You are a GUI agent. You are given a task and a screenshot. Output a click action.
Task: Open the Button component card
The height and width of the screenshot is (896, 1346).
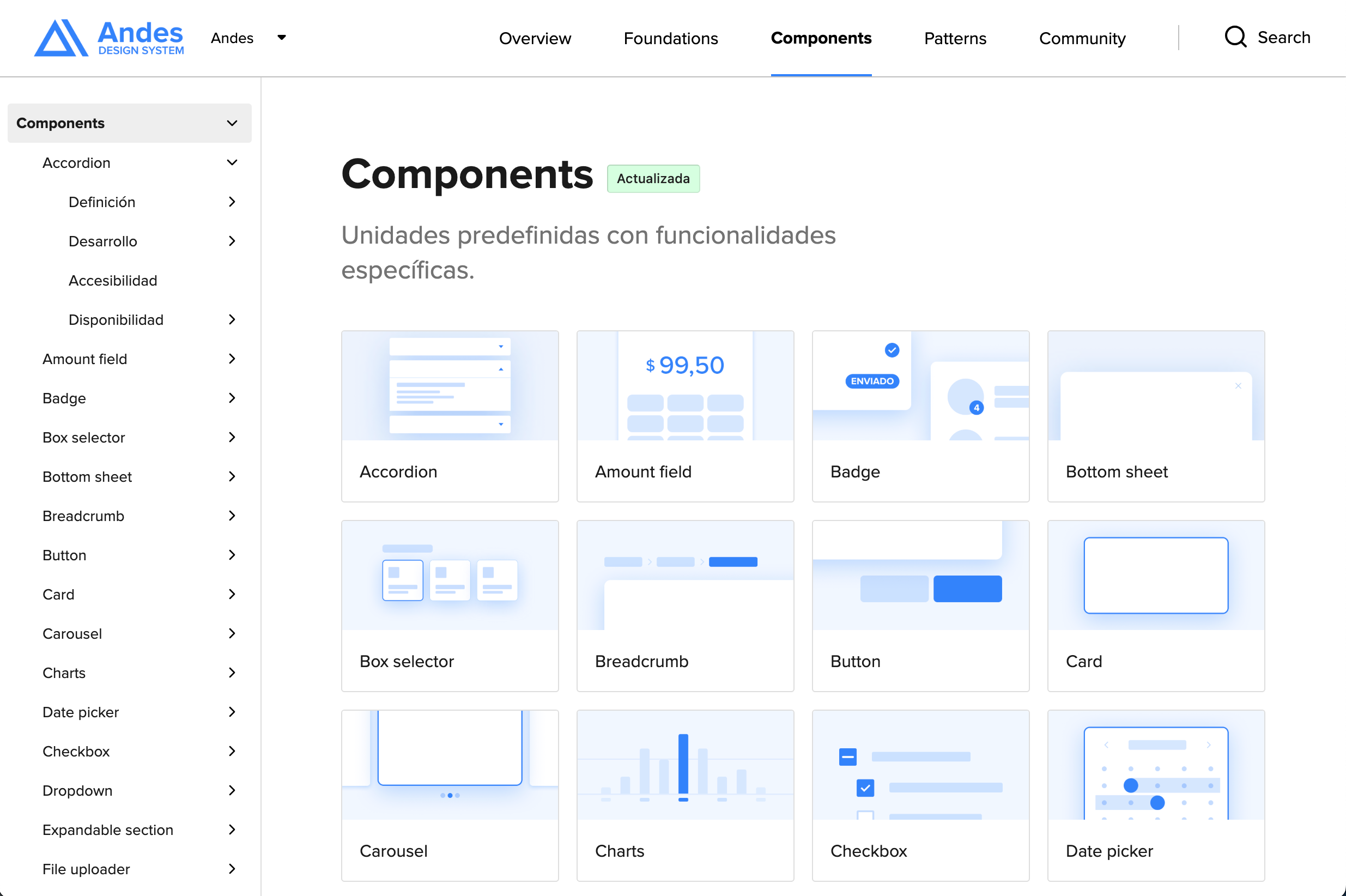click(920, 605)
